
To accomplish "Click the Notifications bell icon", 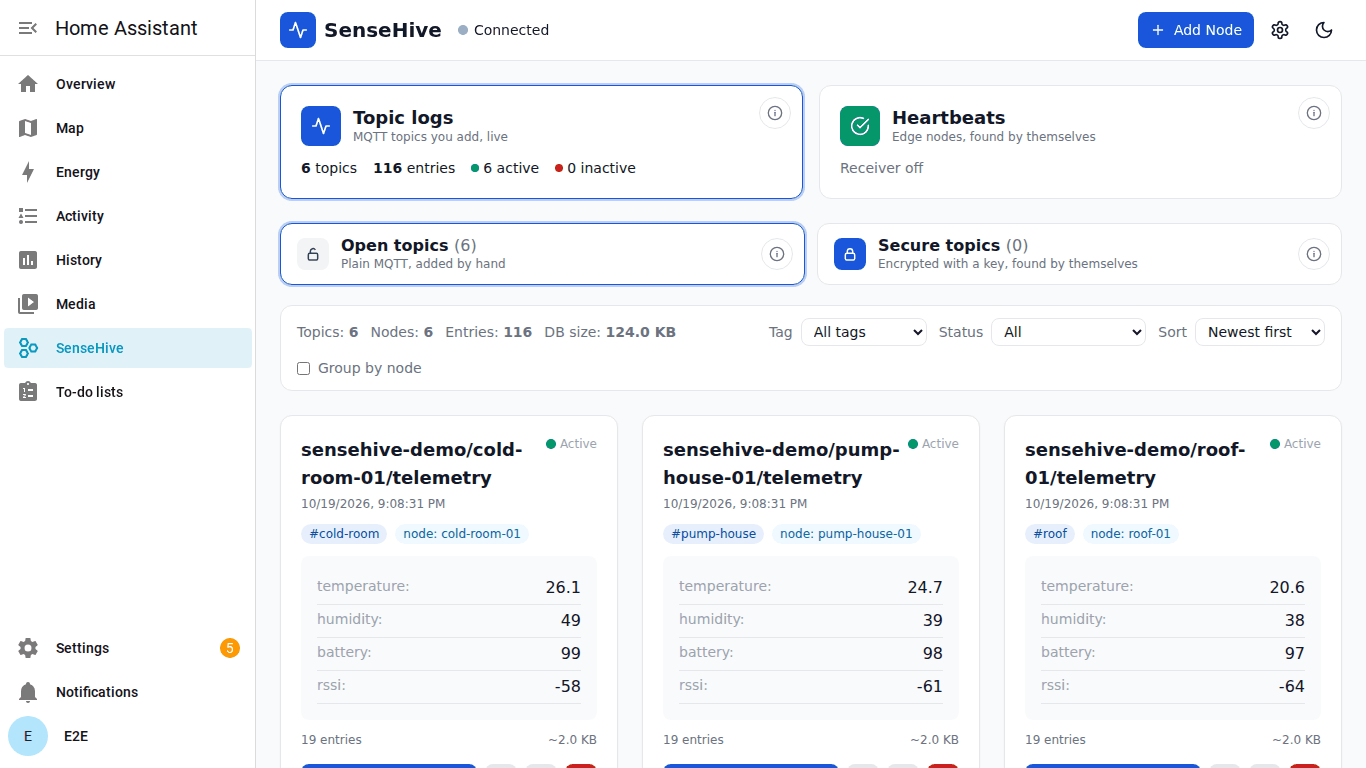I will click(x=28, y=692).
